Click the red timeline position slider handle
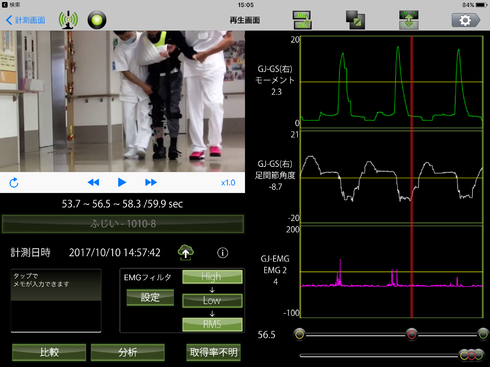490x367 pixels. pyautogui.click(x=412, y=334)
